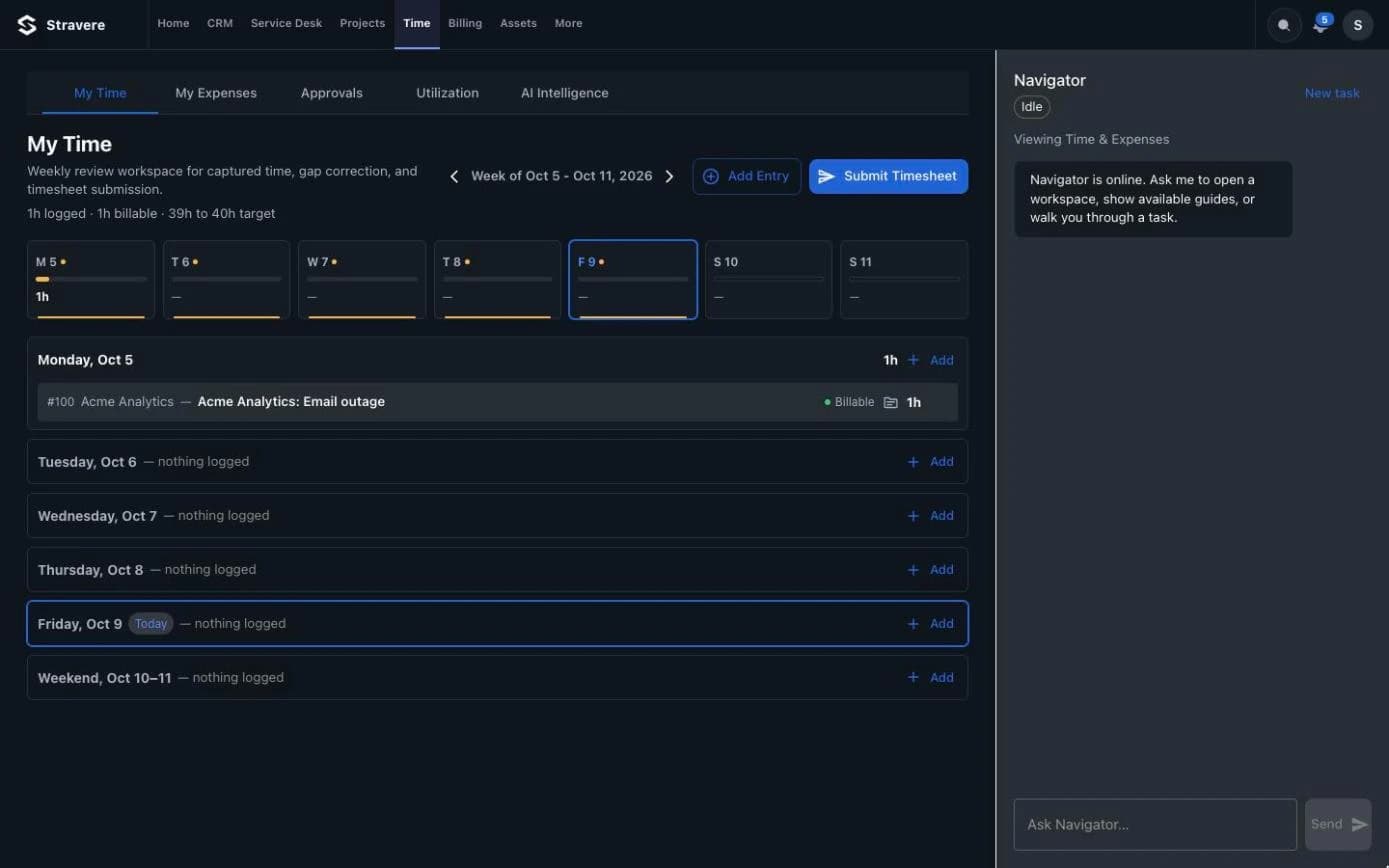Click the Idle status badge
1389x868 pixels.
[1032, 107]
